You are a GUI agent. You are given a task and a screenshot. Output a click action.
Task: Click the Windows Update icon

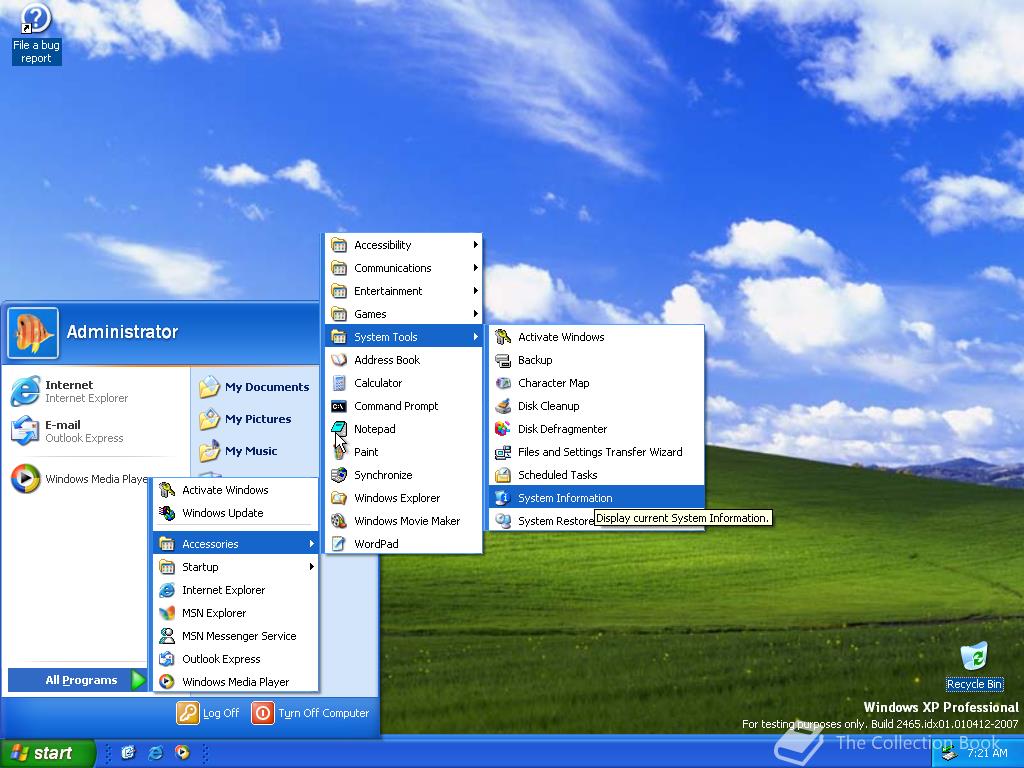[x=167, y=513]
